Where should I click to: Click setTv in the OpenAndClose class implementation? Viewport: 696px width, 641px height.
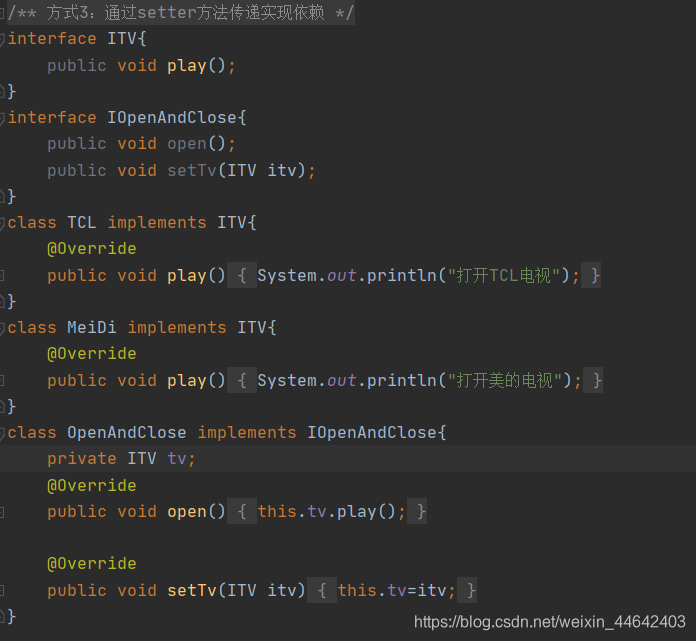[x=191, y=590]
